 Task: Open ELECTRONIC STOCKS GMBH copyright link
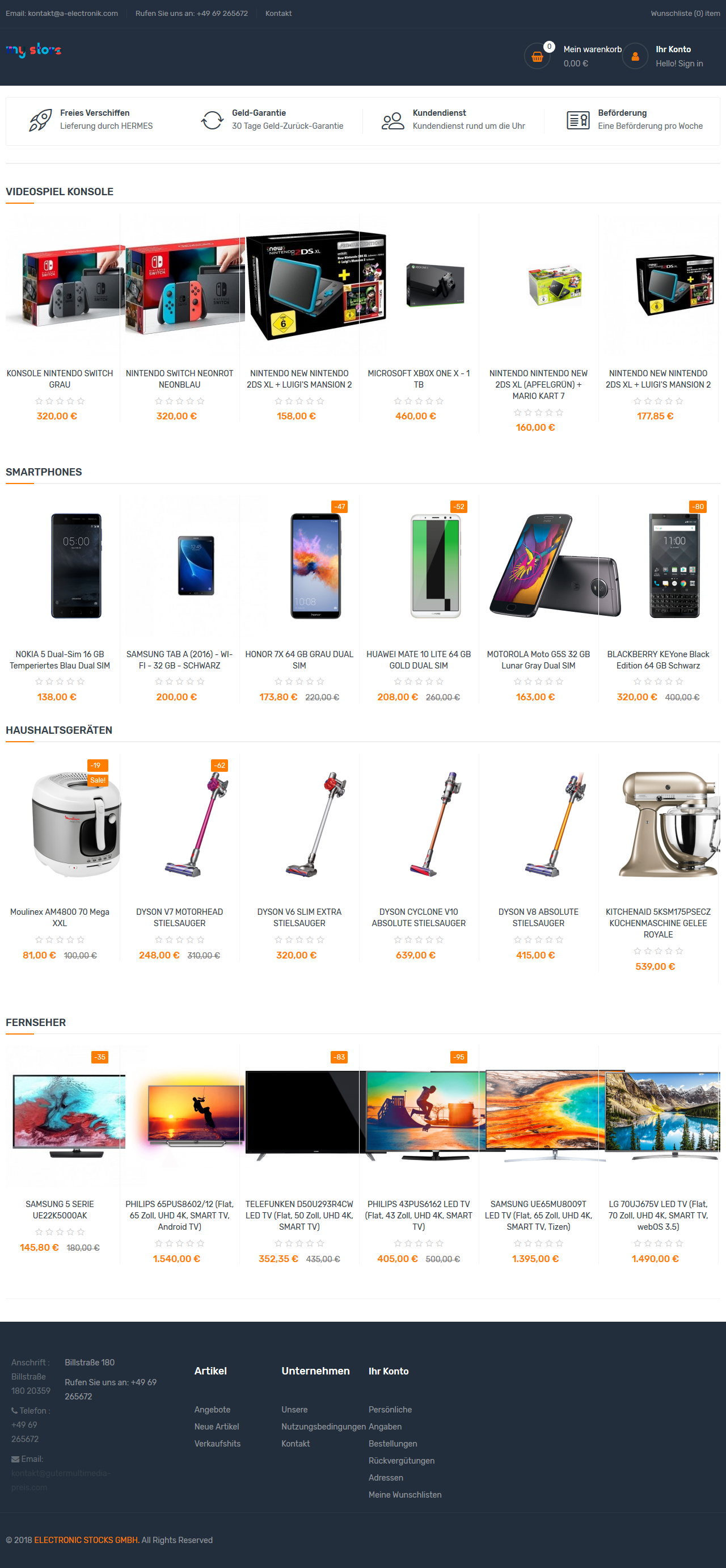pos(86,1540)
